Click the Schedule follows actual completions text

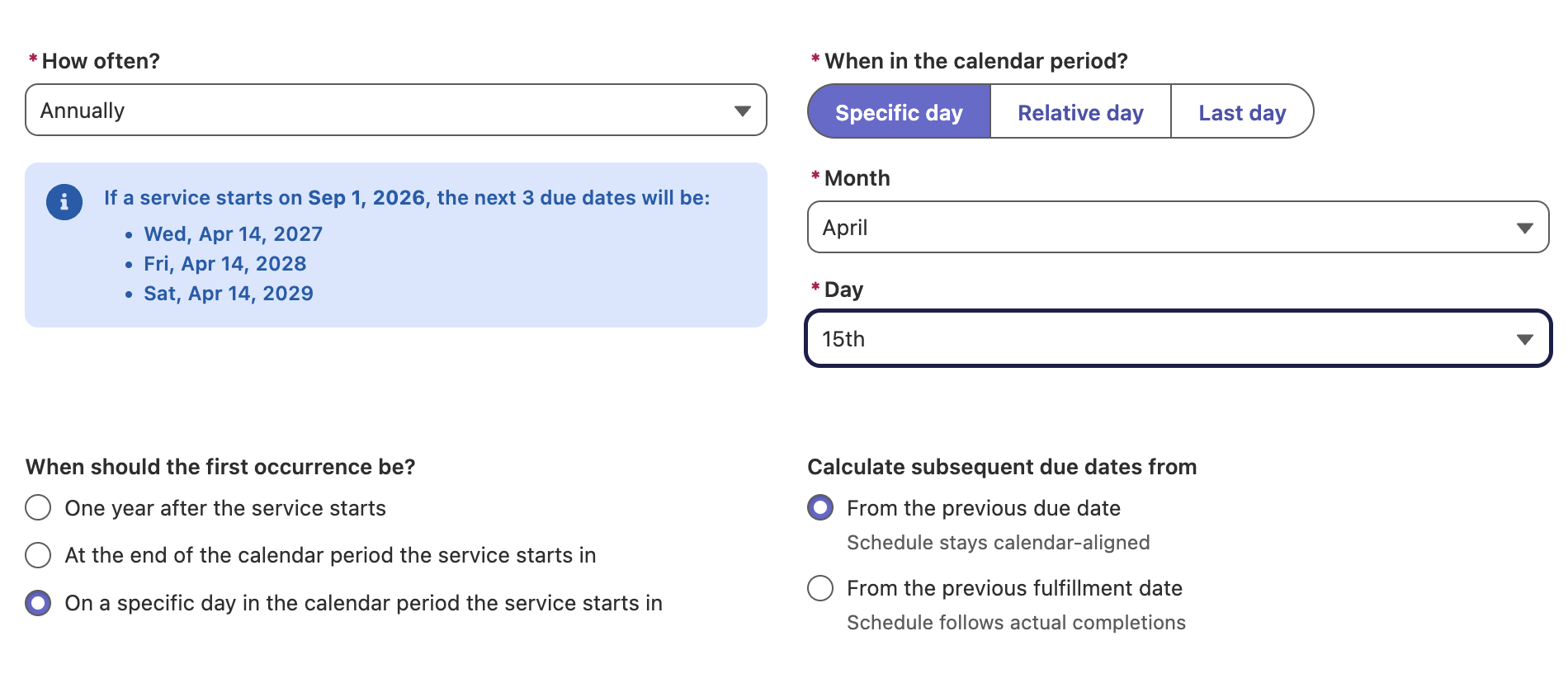click(1016, 623)
